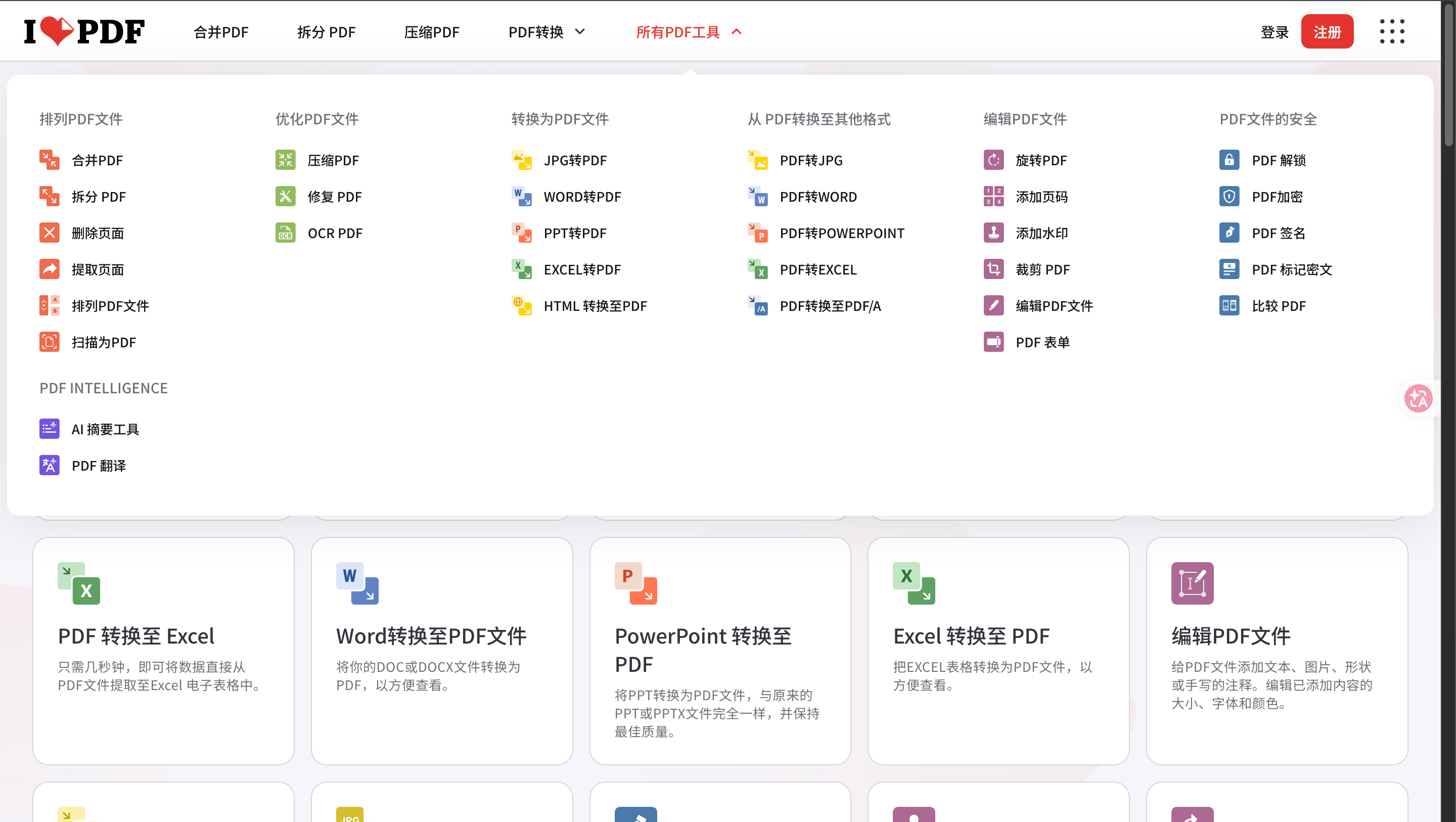Click the red 注册 button

coord(1327,32)
